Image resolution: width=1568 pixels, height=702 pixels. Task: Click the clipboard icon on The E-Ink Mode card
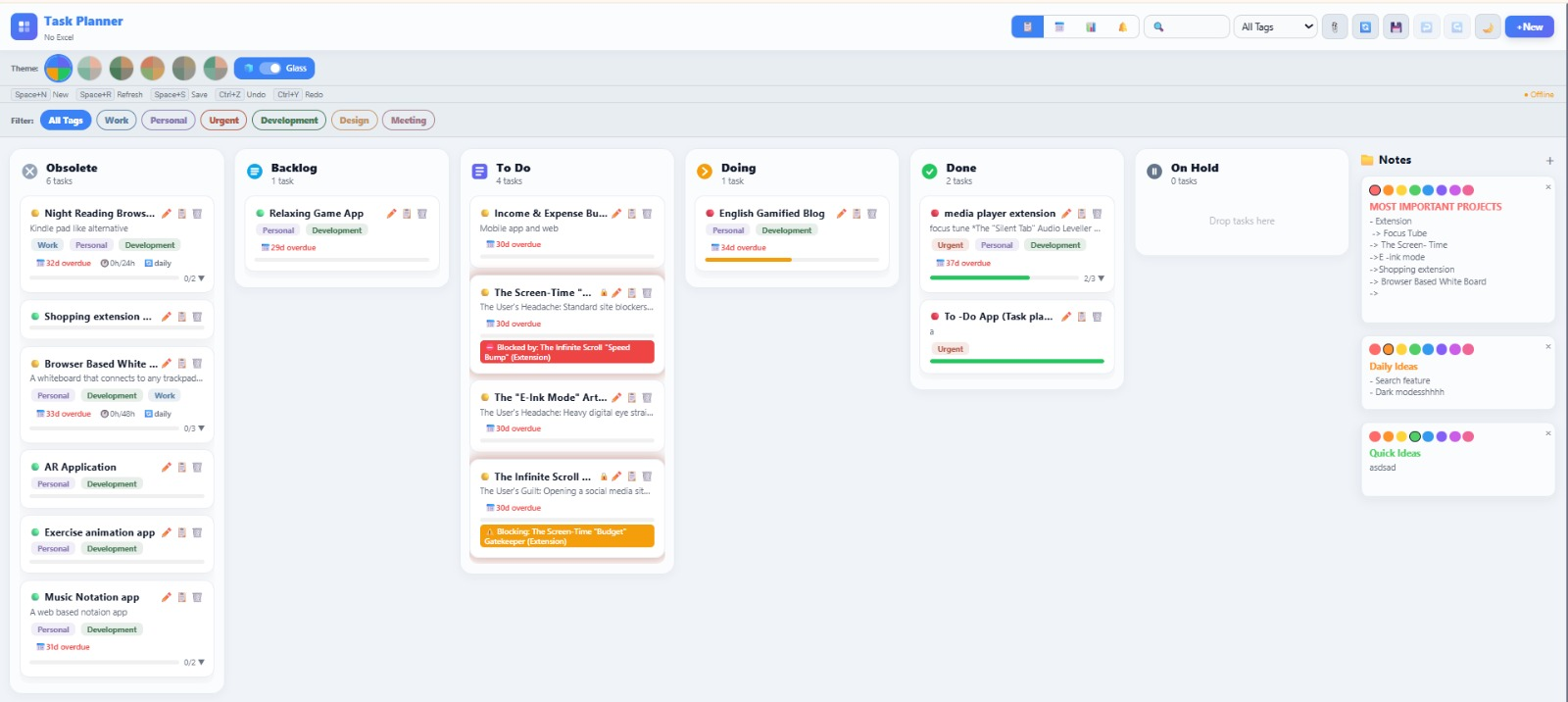coord(632,398)
